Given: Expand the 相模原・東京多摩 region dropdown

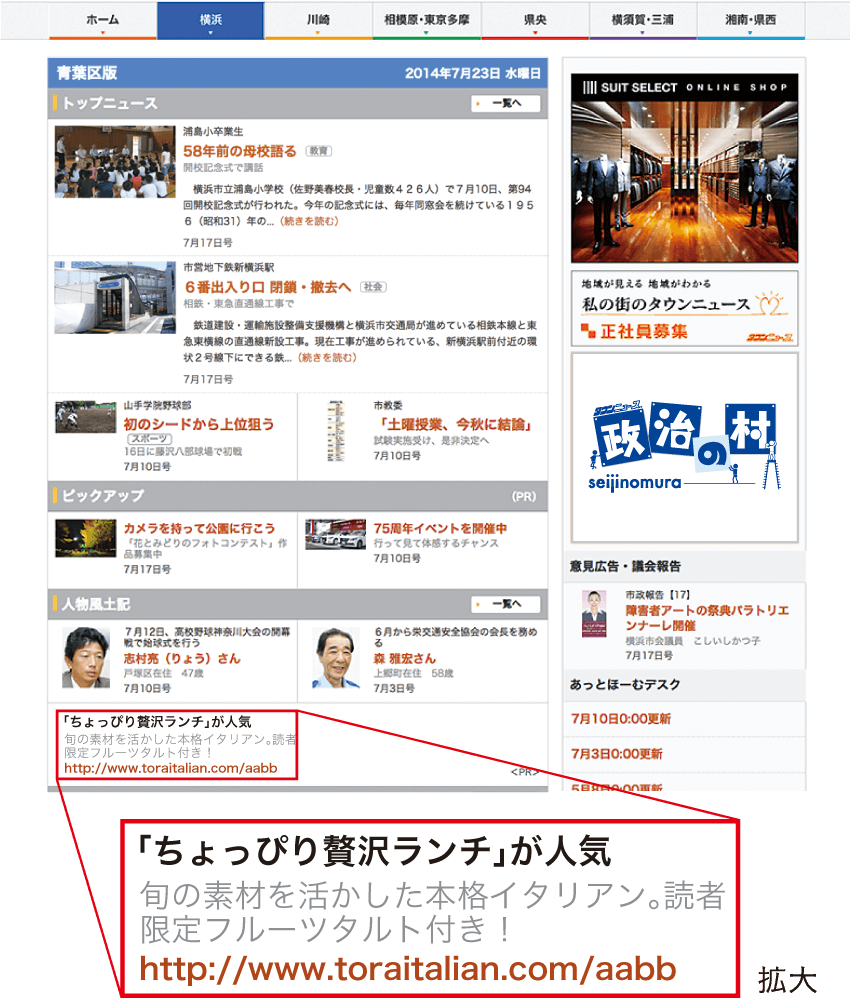Looking at the screenshot, I should (x=426, y=20).
